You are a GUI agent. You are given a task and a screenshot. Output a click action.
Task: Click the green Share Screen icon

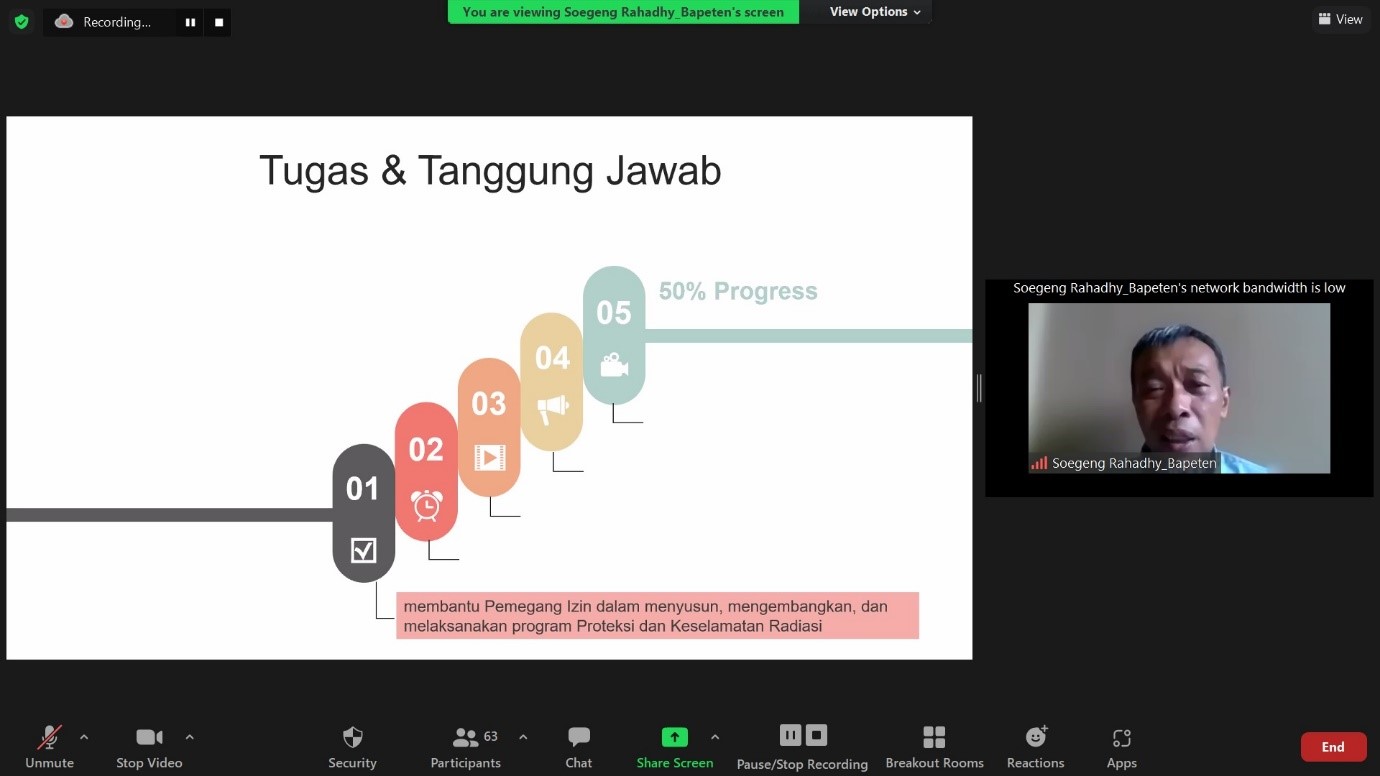coord(674,737)
